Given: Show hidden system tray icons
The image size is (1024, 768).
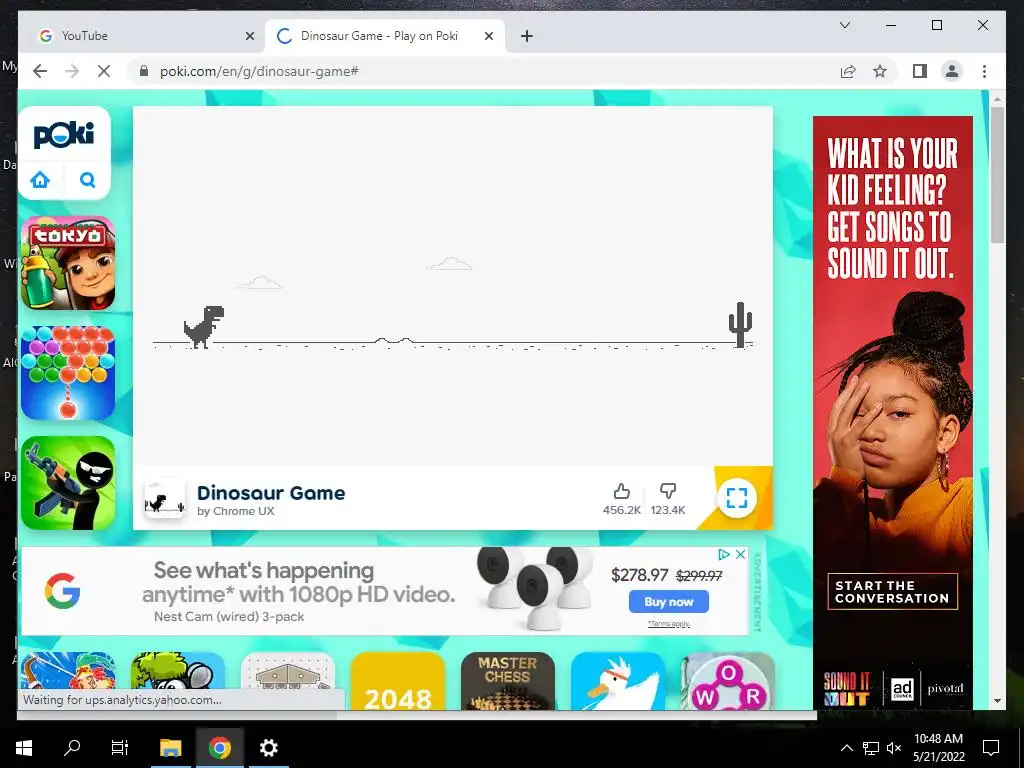Looking at the screenshot, I should point(846,748).
